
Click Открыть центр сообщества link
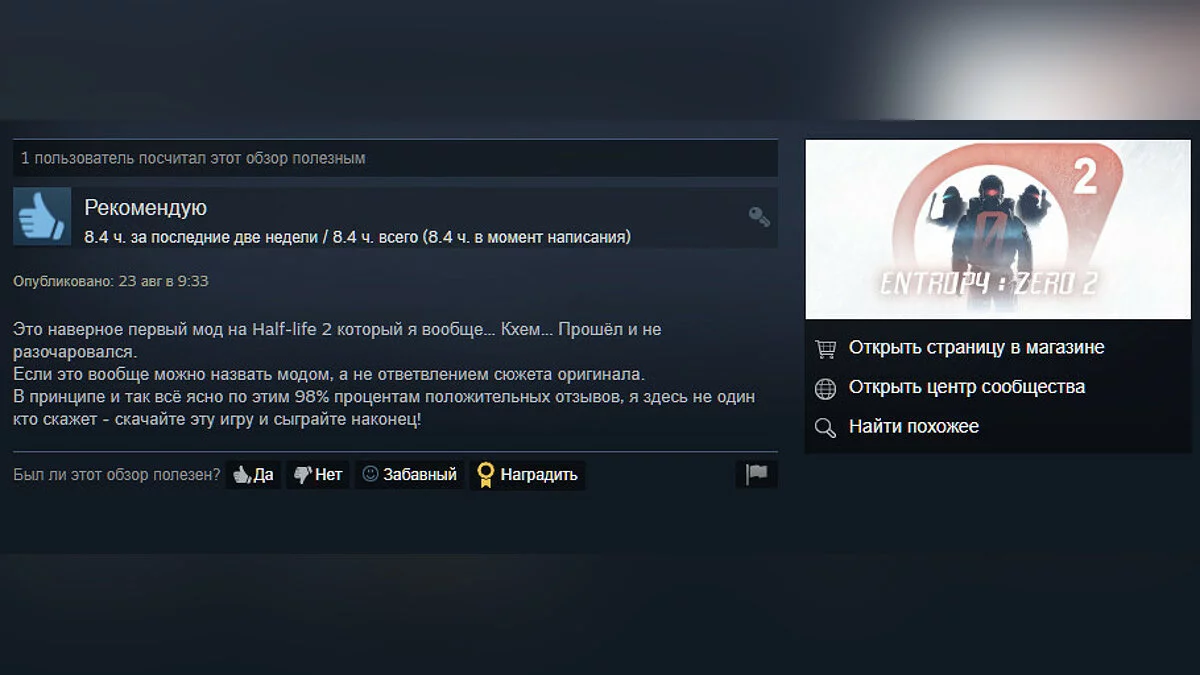966,387
